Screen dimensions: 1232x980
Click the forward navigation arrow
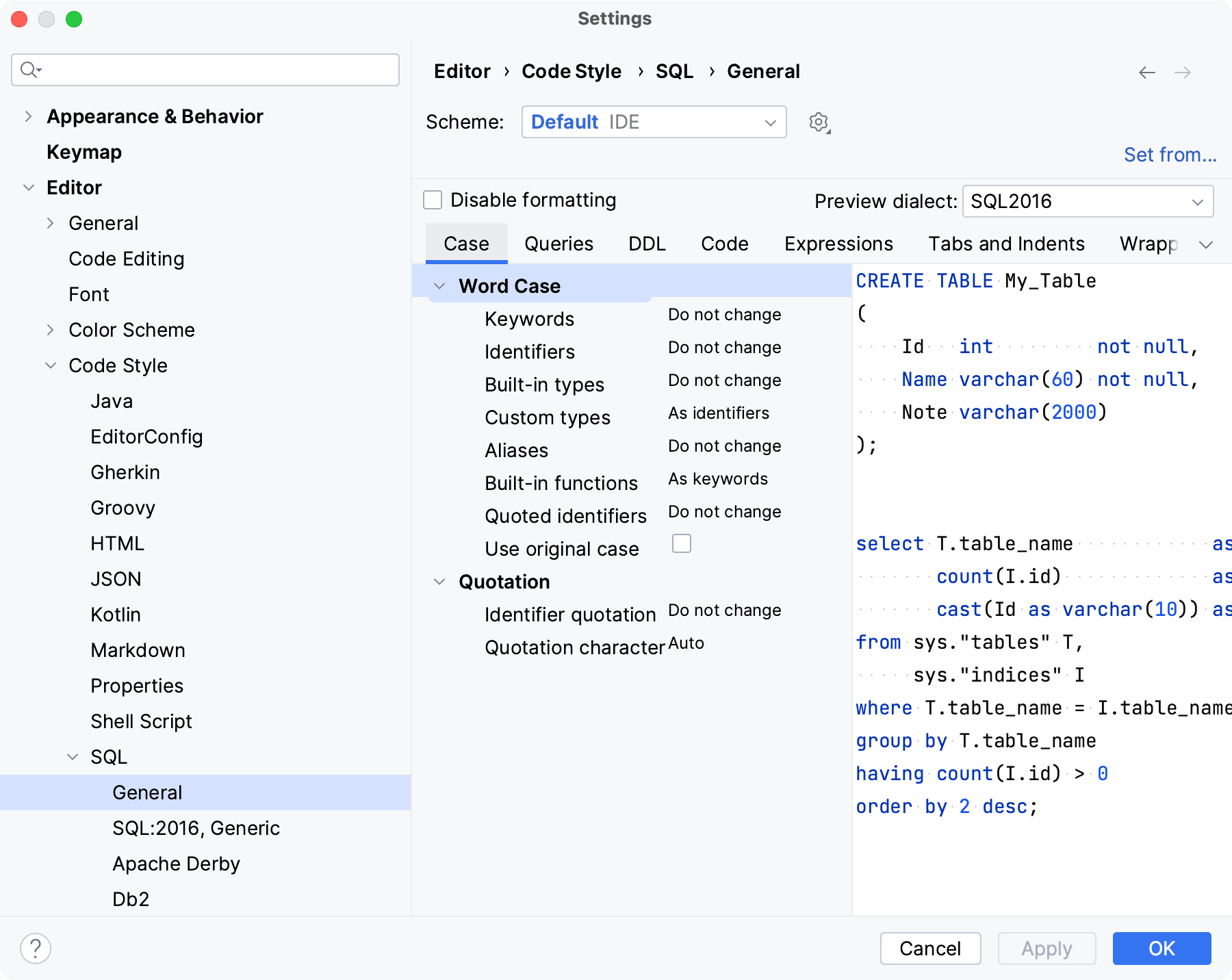(x=1182, y=72)
